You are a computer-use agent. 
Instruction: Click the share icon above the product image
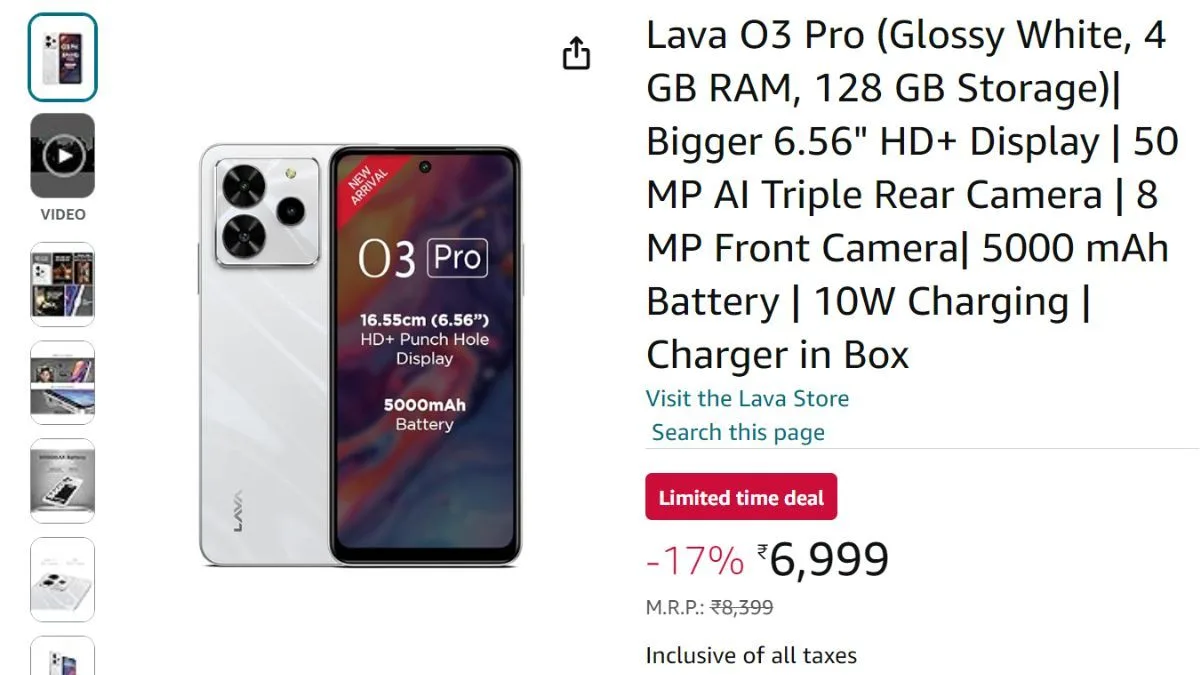576,53
